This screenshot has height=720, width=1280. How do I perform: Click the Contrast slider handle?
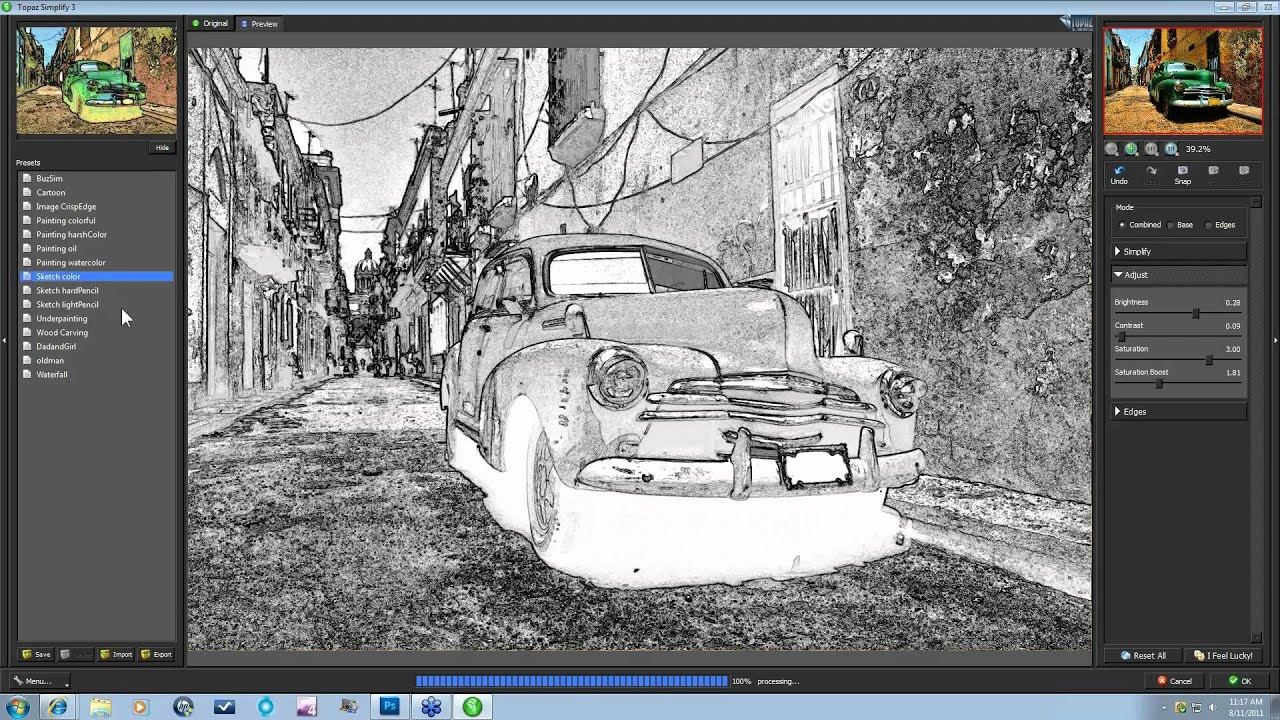pyautogui.click(x=1121, y=337)
